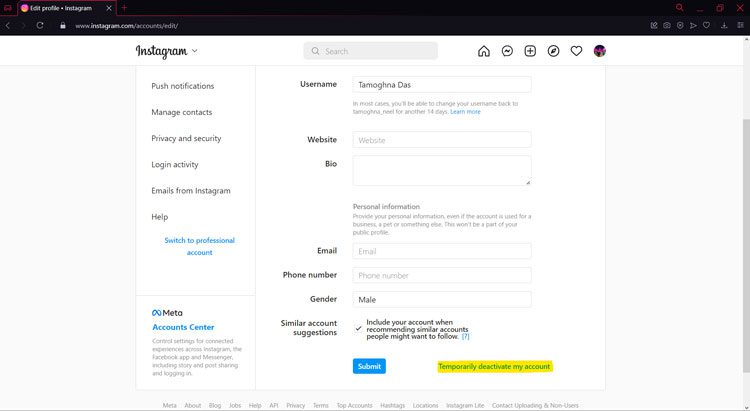Click Jobs footer link

pyautogui.click(x=235, y=405)
